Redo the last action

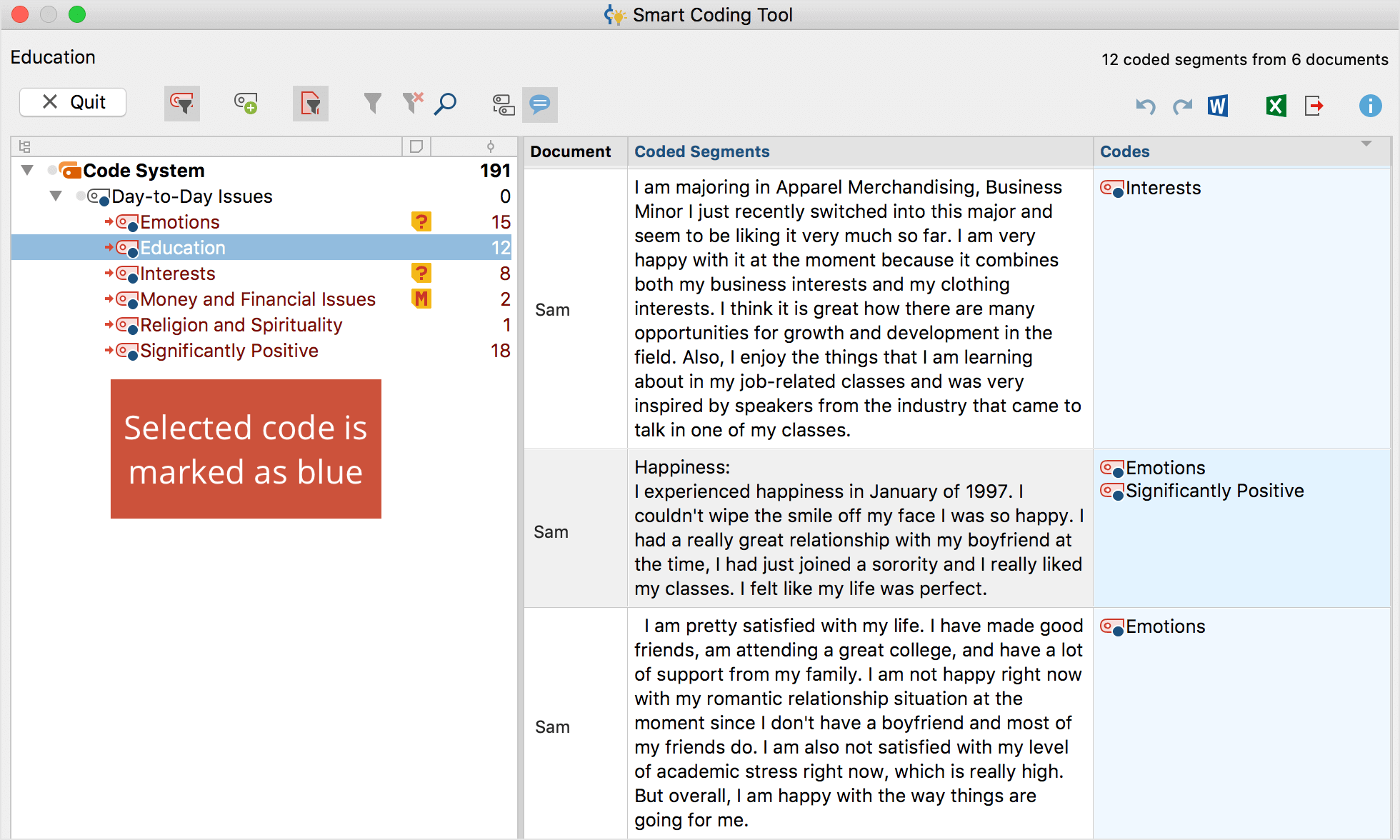(1182, 106)
